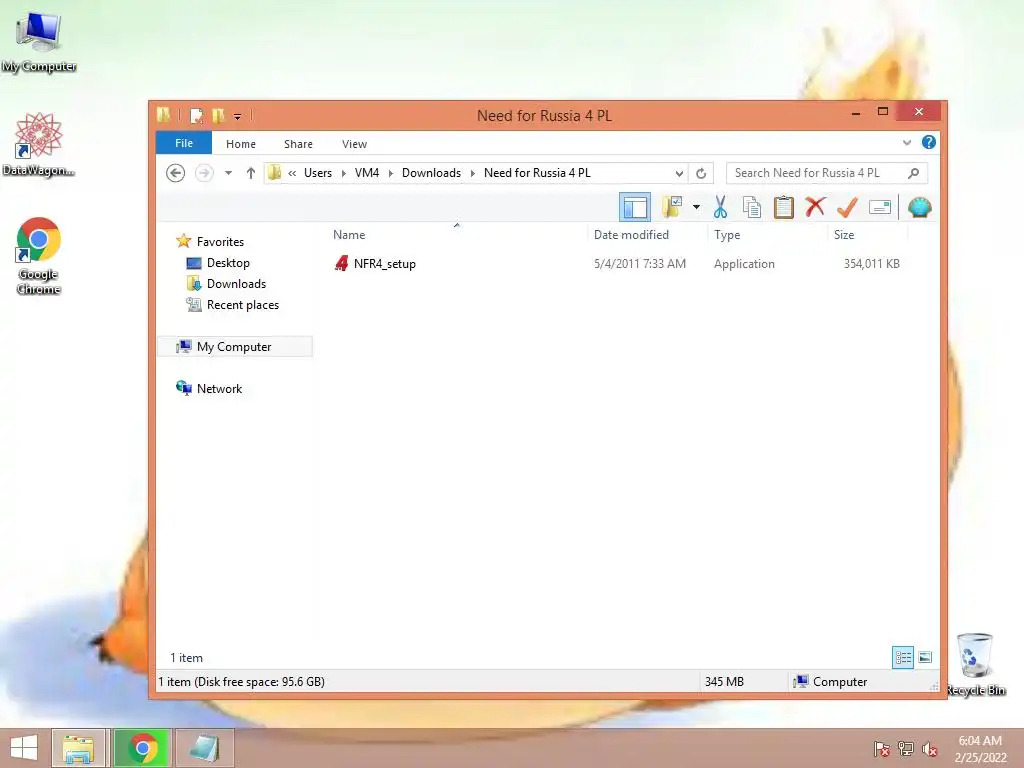
Task: Select My Computer in navigation pane
Action: coord(234,347)
